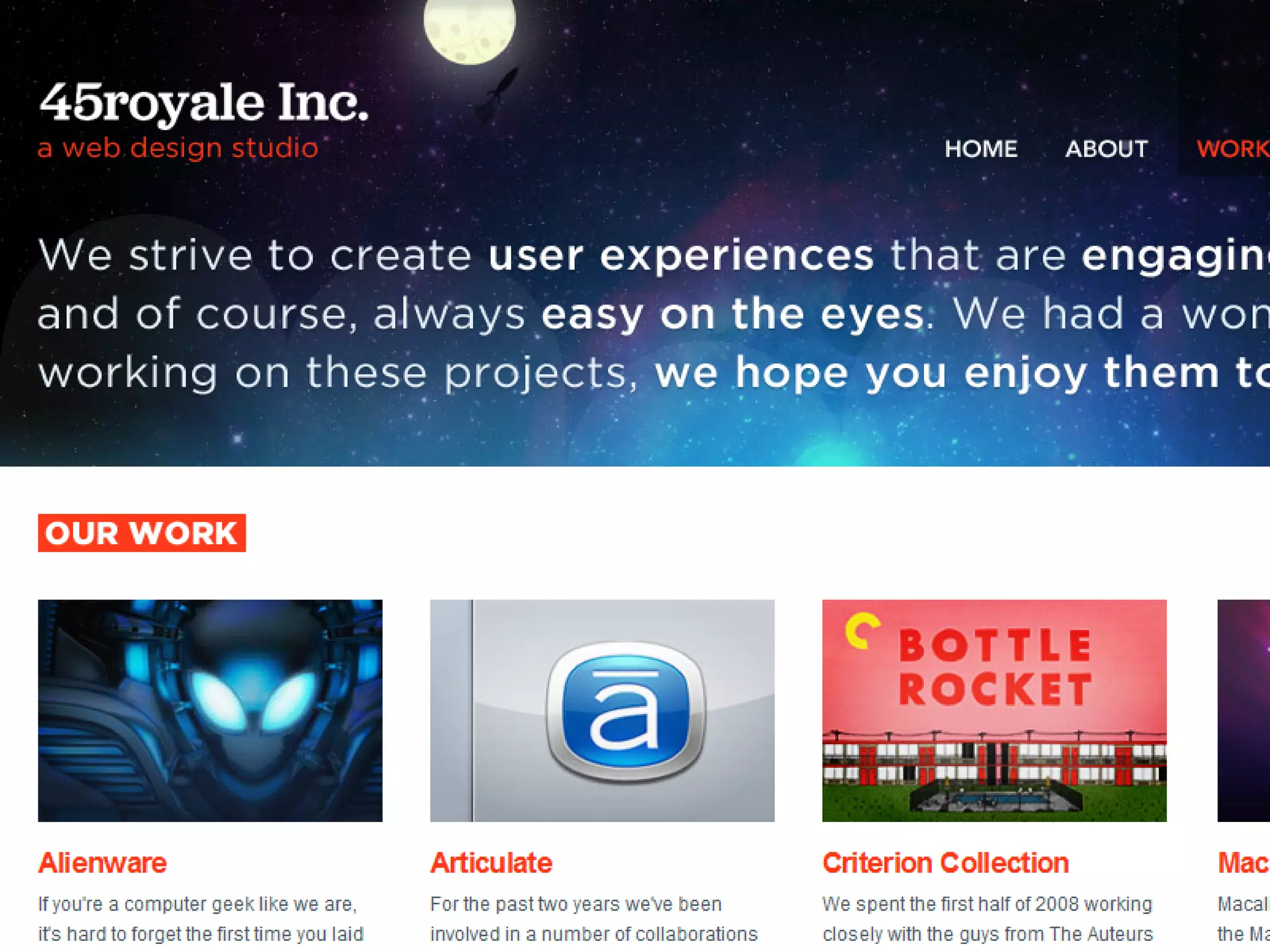Click the blue Articulate 'a' icon

(x=625, y=710)
